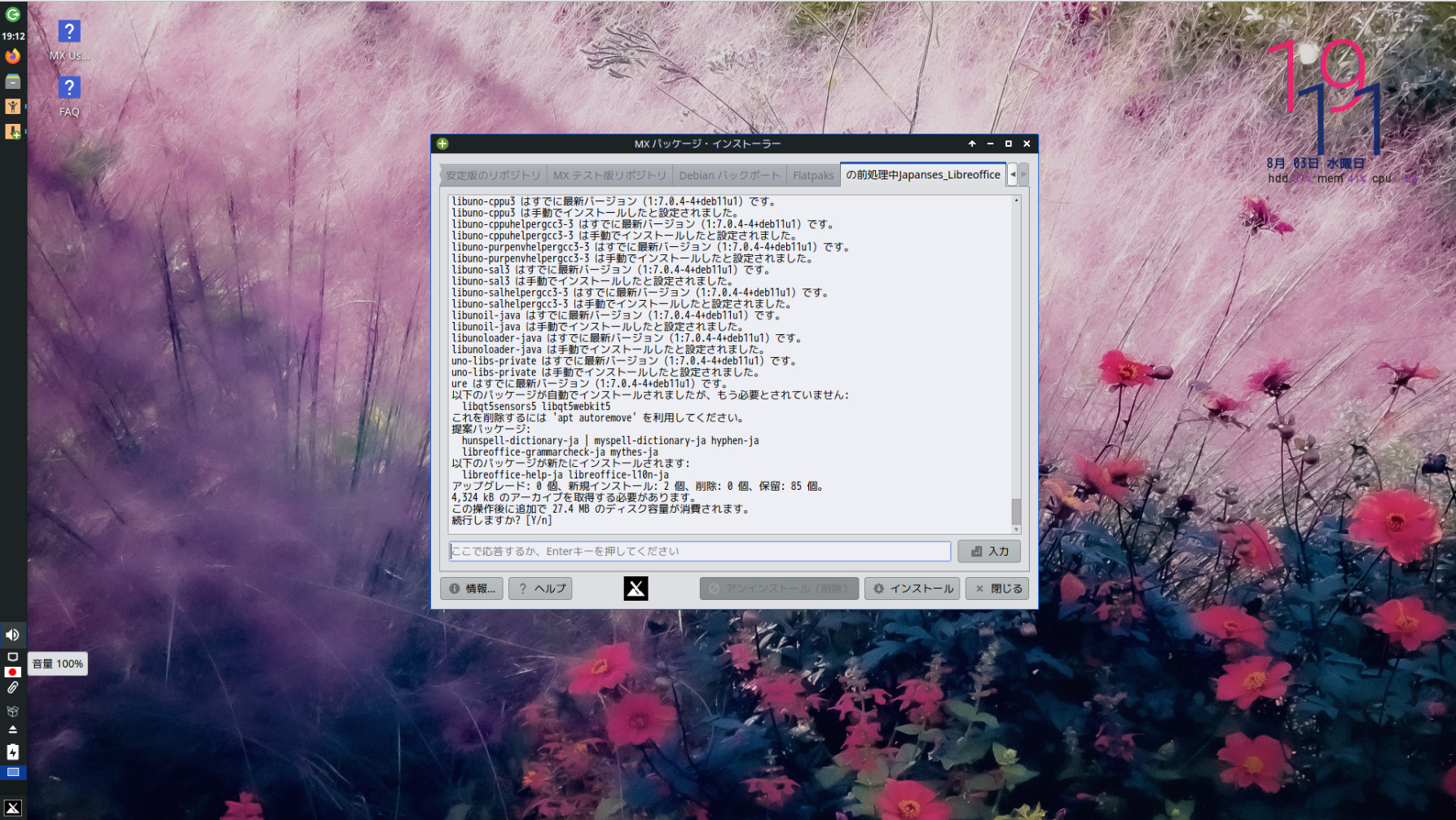Image resolution: width=1456 pixels, height=820 pixels.
Task: Click the green logout icon in panel
Action: pyautogui.click(x=13, y=14)
